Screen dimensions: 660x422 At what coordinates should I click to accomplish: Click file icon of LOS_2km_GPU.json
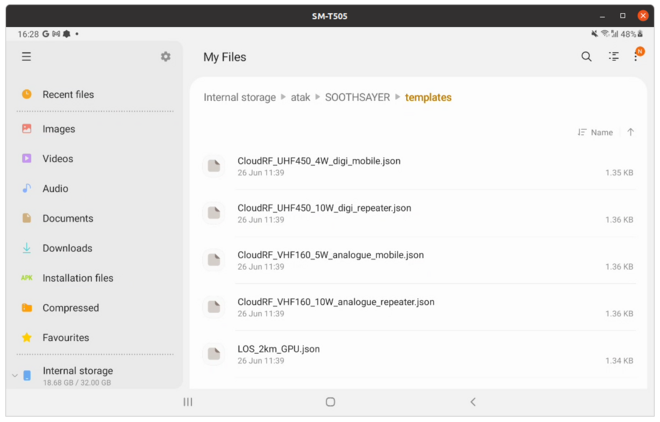pyautogui.click(x=214, y=354)
